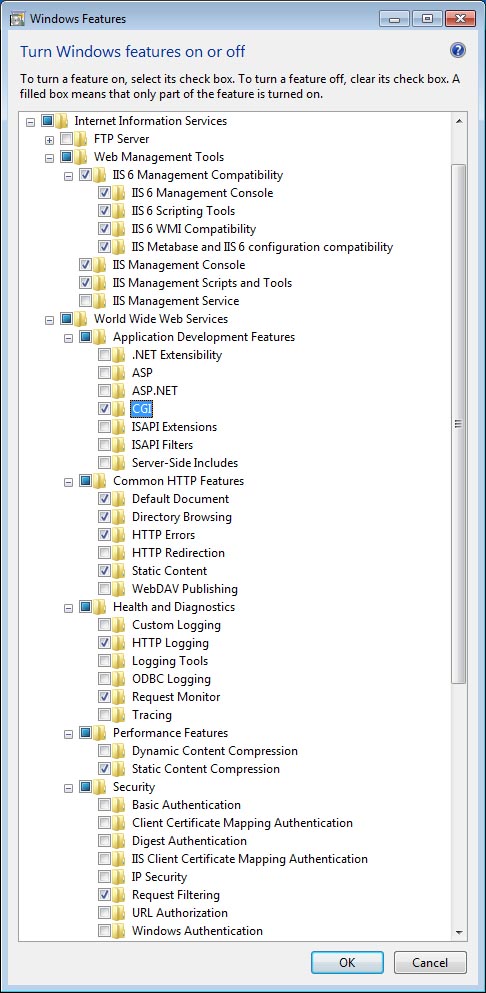Image resolution: width=486 pixels, height=993 pixels.
Task: Click the WebDAV Publishing folder icon
Action: point(119,588)
